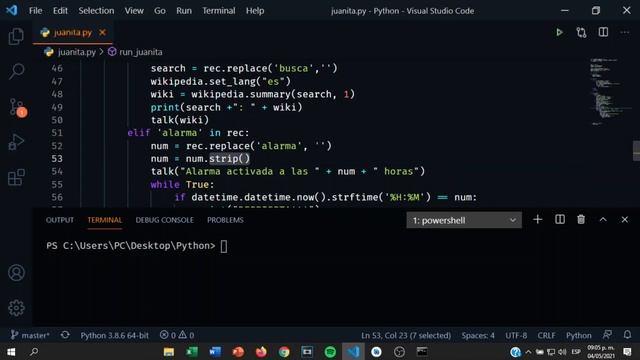Screen dimensions: 640x360
Task: Split the terminal panel
Action: (x=560, y=220)
